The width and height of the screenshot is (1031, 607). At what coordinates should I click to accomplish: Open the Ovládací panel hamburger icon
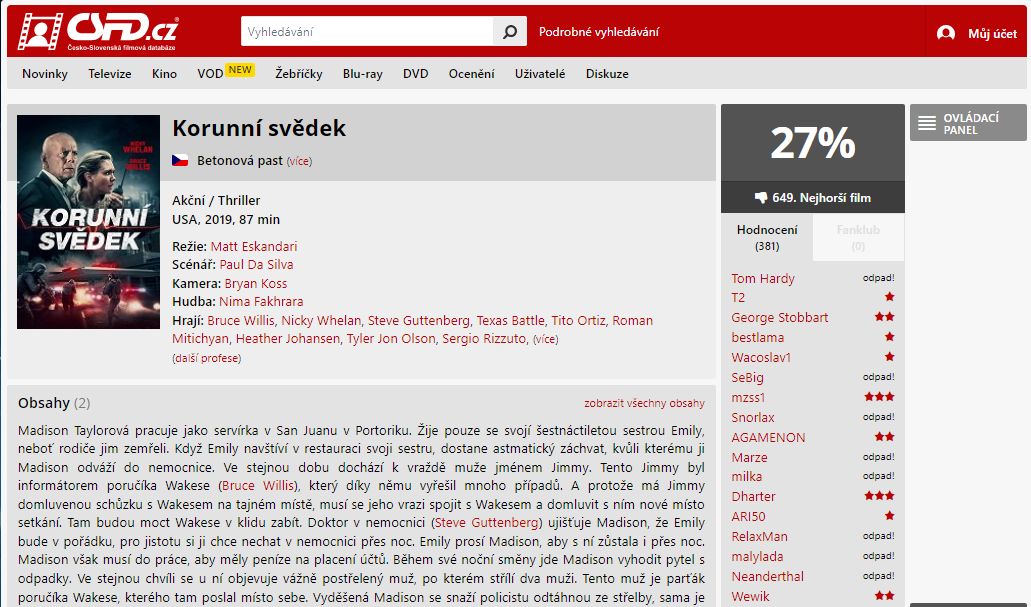926,123
